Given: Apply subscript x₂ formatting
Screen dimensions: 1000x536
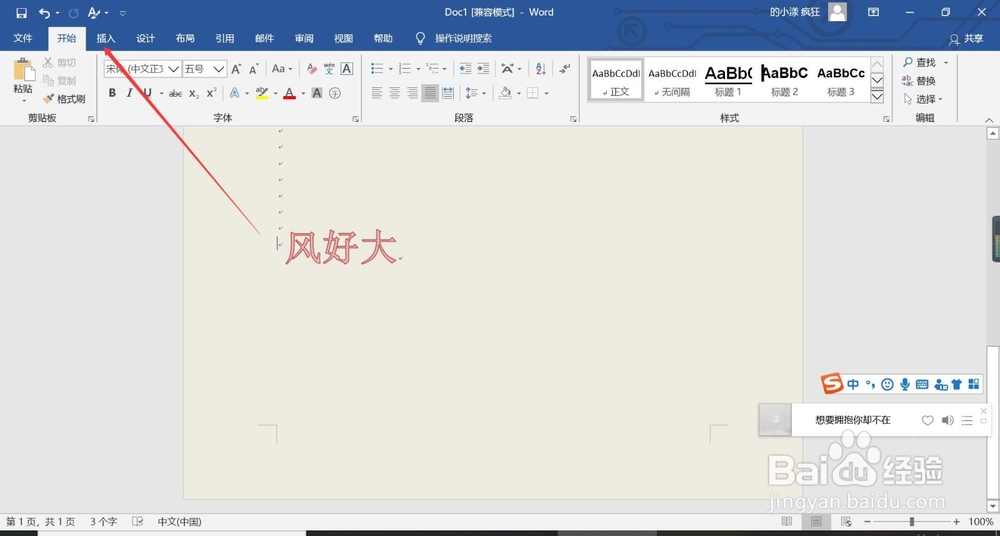Looking at the screenshot, I should [x=194, y=93].
